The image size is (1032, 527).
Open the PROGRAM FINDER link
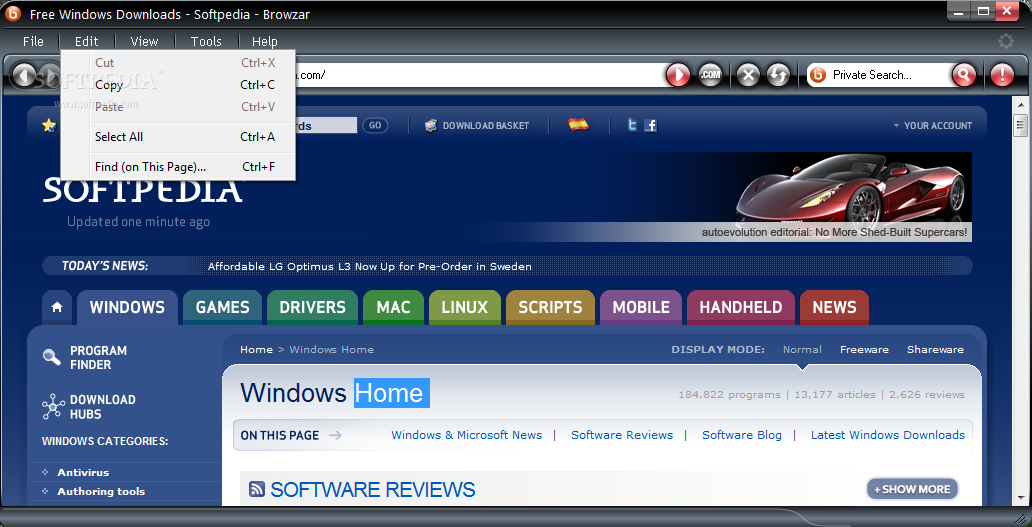coord(99,357)
